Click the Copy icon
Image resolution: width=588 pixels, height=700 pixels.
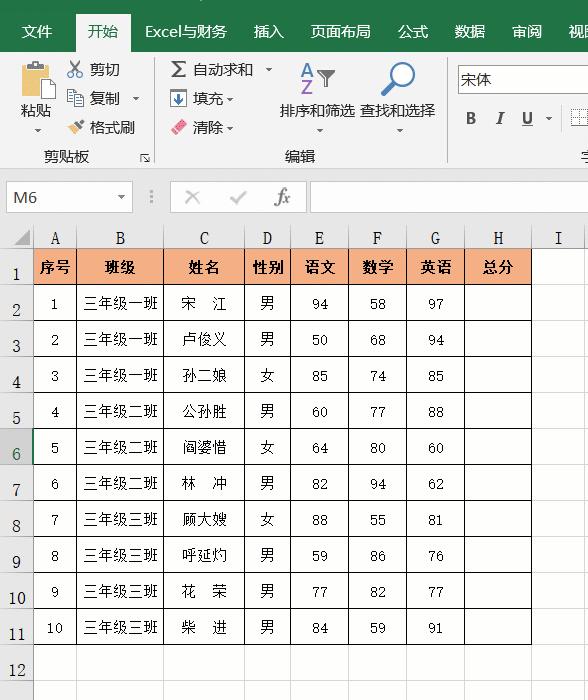[x=75, y=98]
